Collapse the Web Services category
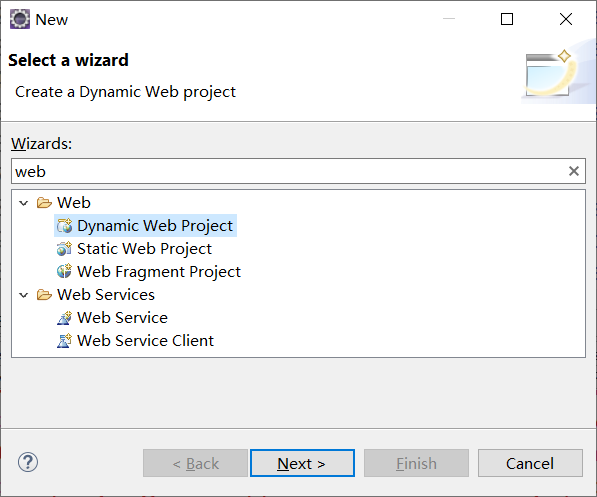This screenshot has width=597, height=497. pyautogui.click(x=24, y=295)
